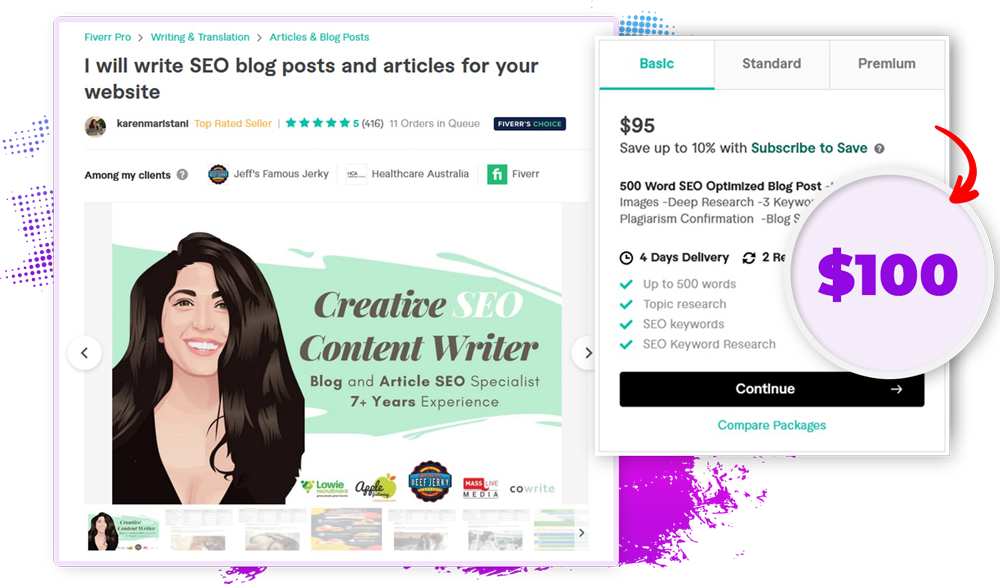The image size is (1000, 584).
Task: Select the first gallery thumbnail with portrait
Action: pyautogui.click(x=123, y=530)
